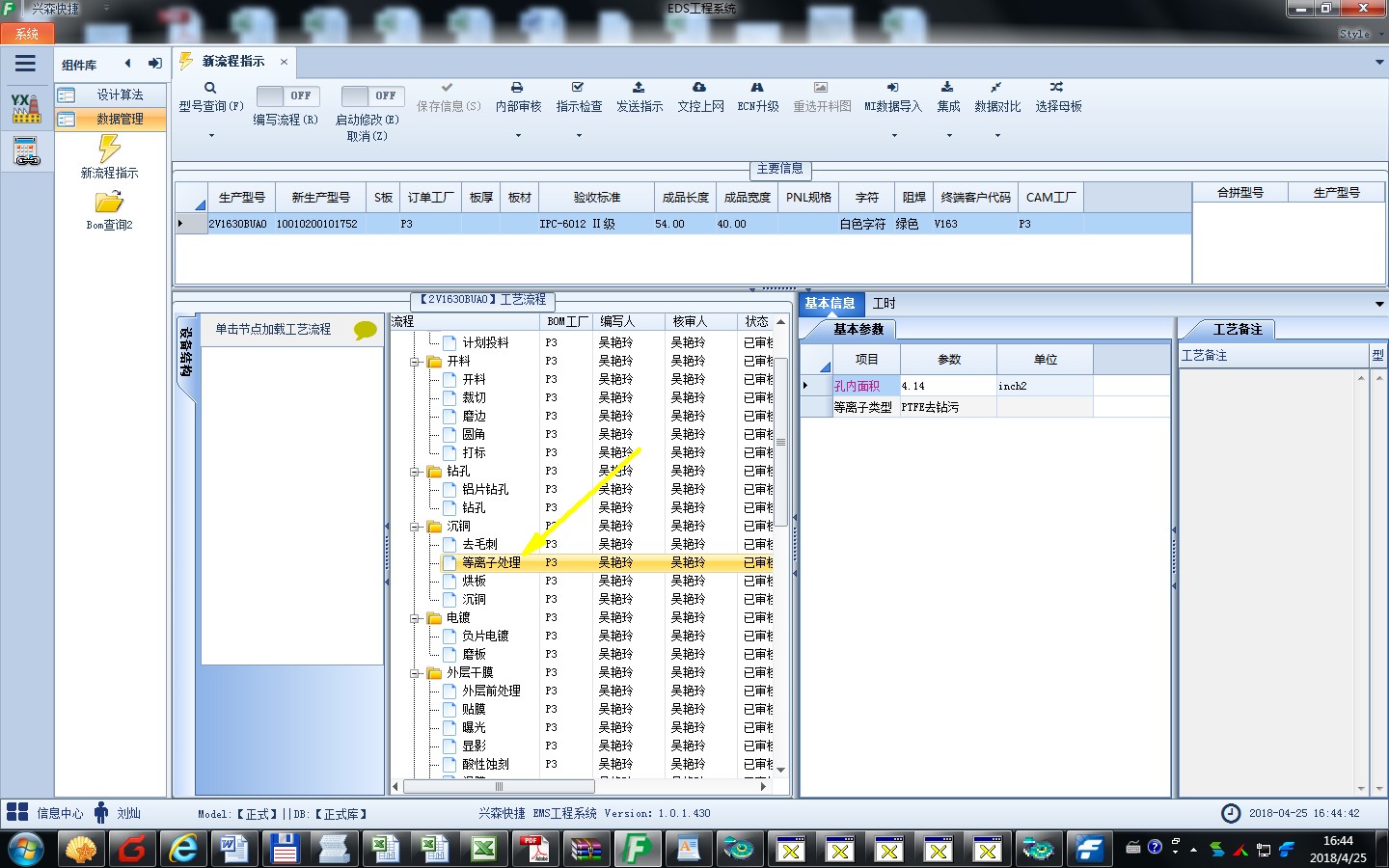Open the right panel dropdown arrow by 工时

[x=1378, y=304]
